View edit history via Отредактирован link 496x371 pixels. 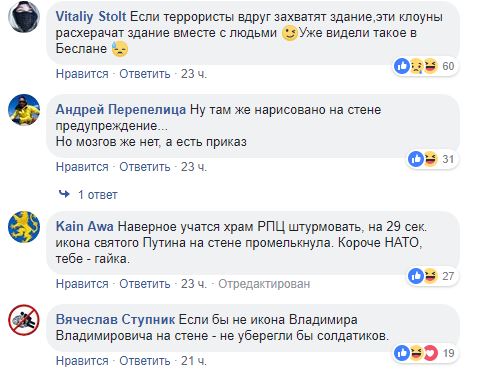(x=264, y=284)
